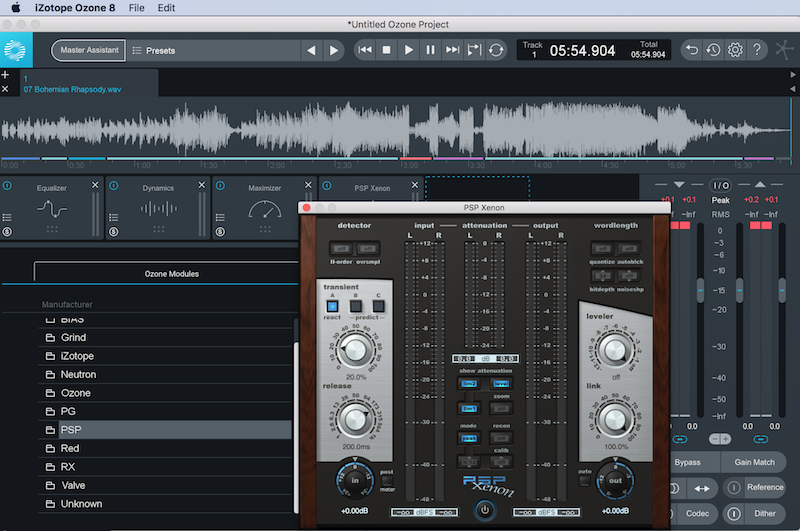The height and width of the screenshot is (531, 800).
Task: Toggle the Equalizer module power button
Action: [x=7, y=186]
